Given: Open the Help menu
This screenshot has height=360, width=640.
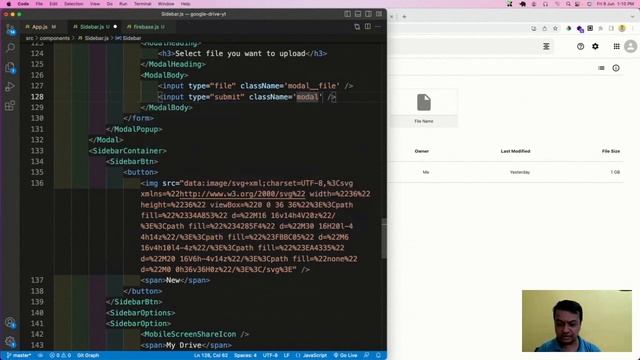Looking at the screenshot, I should (x=185, y=4).
